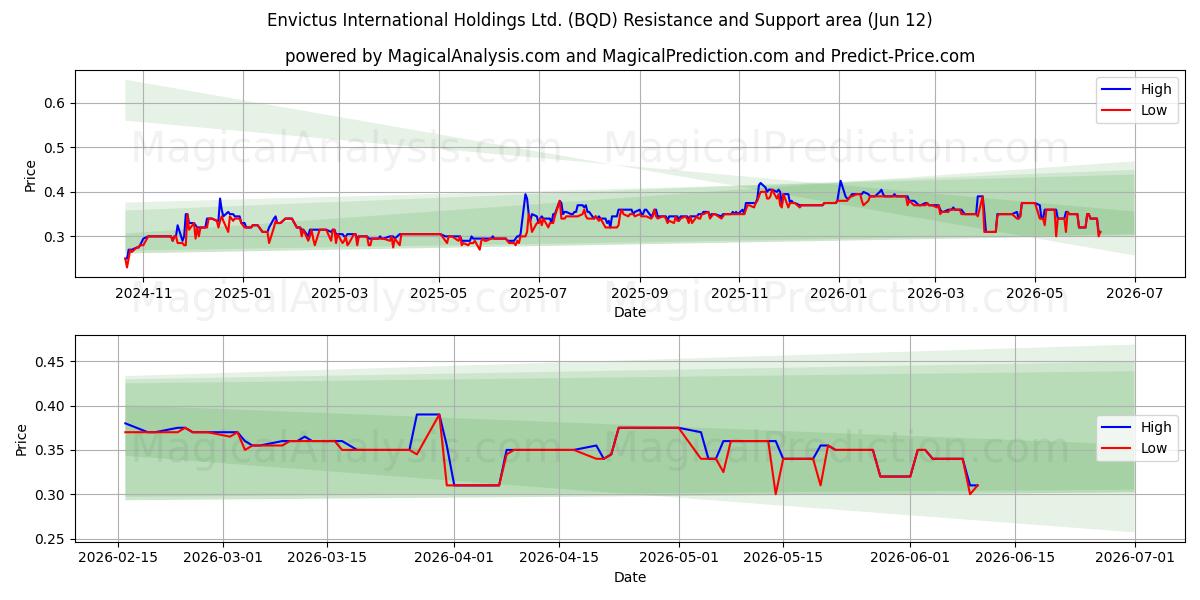This screenshot has width=1200, height=600.
Task: Click the 2026-03-01 tick label on lower chart
Action: click(224, 559)
